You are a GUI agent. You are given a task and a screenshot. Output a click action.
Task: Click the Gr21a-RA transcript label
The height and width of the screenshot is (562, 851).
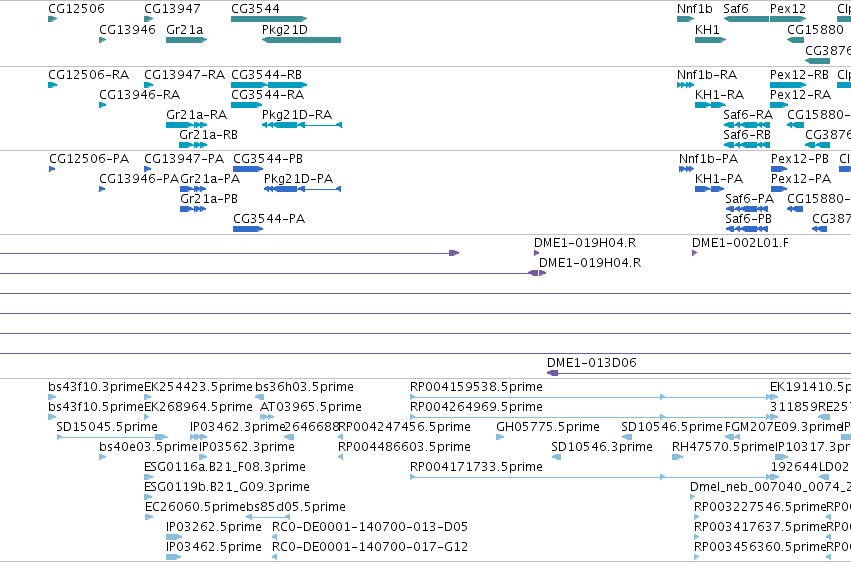point(196,114)
